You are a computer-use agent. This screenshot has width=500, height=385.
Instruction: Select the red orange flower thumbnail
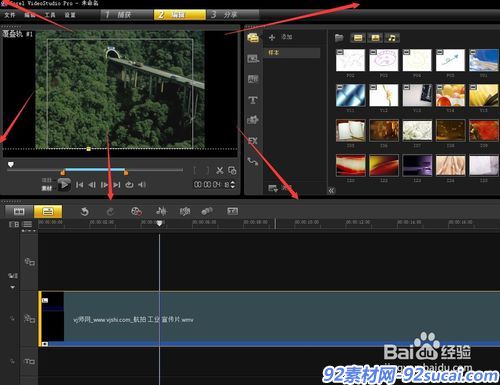[484, 130]
